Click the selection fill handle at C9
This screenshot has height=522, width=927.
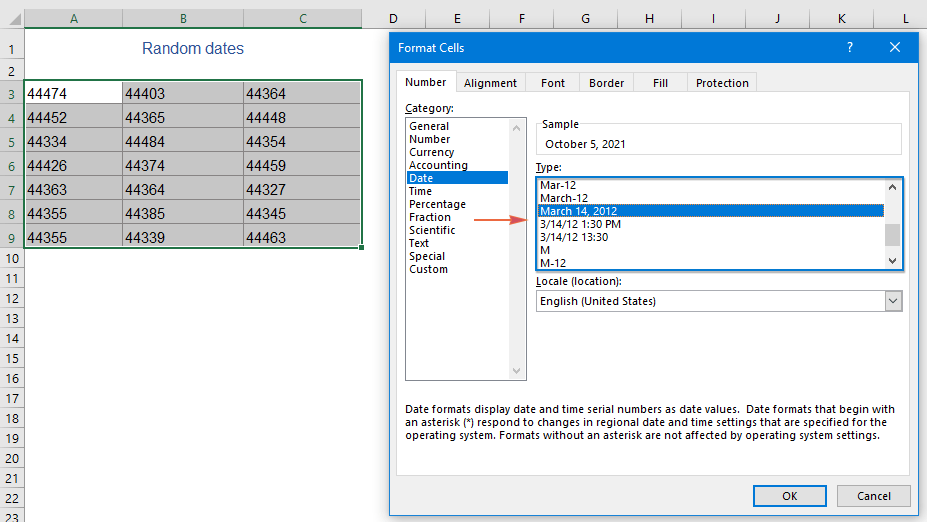(361, 247)
